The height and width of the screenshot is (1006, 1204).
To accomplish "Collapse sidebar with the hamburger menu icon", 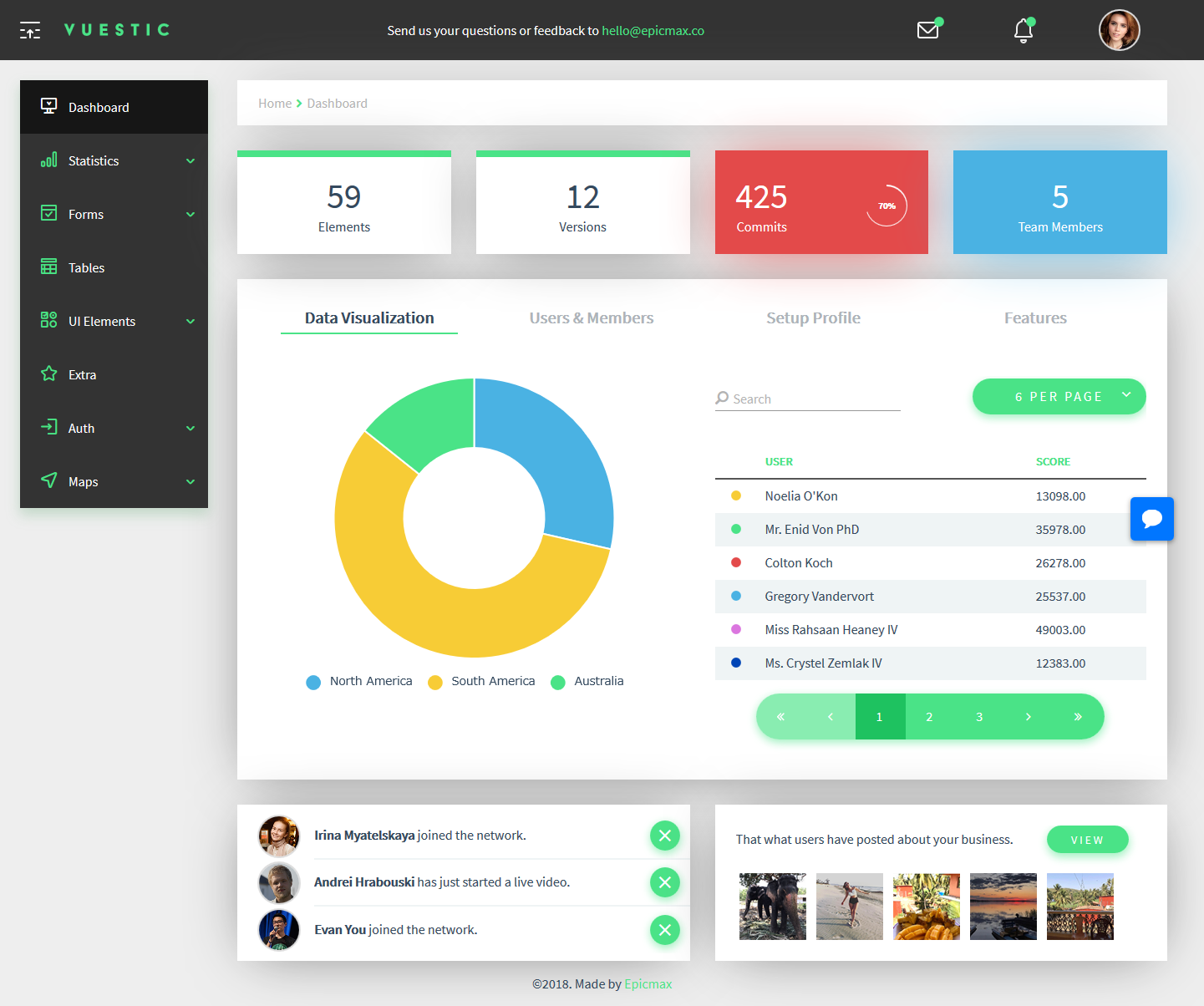I will (x=30, y=31).
